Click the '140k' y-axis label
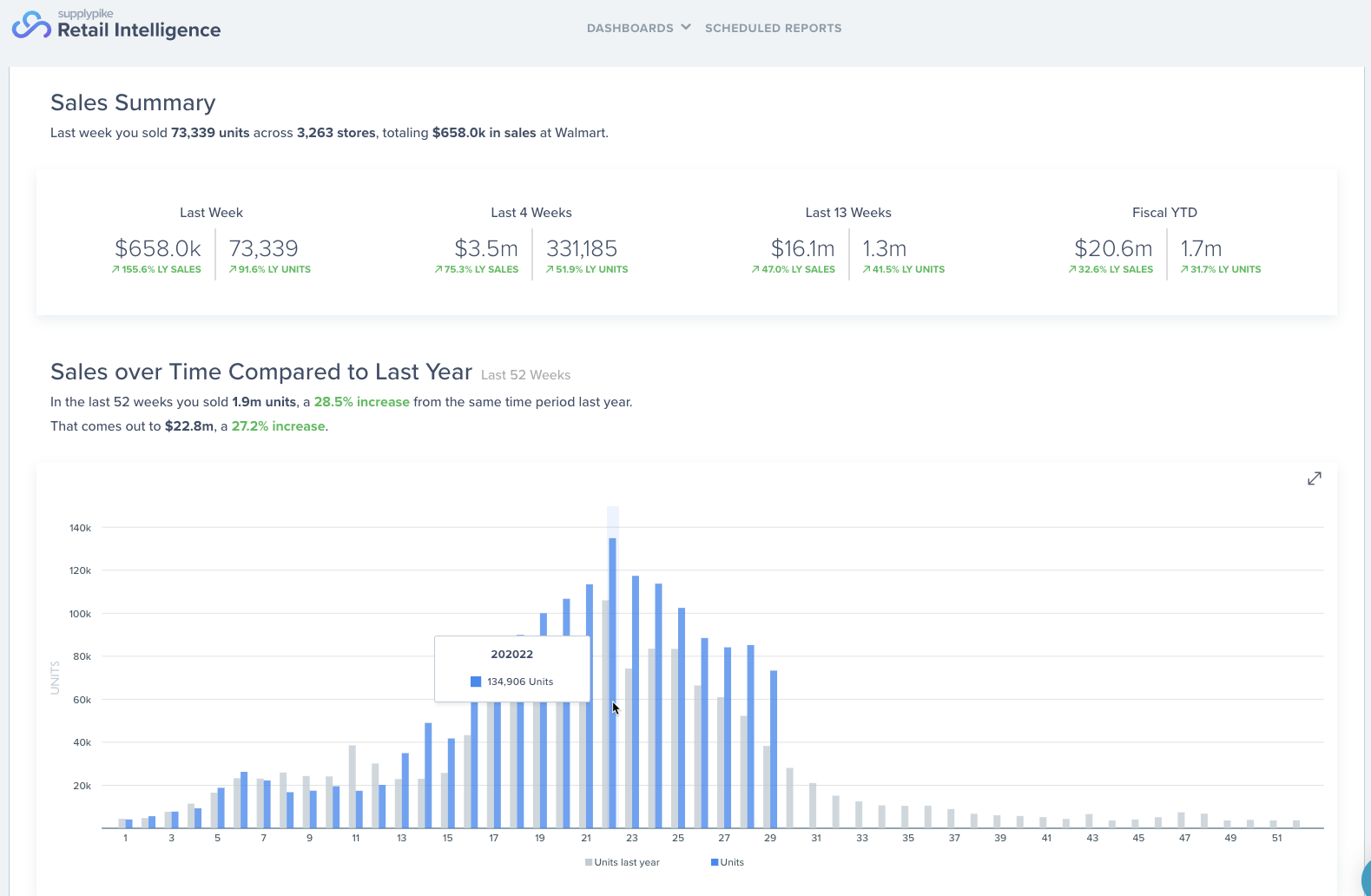 tap(80, 528)
